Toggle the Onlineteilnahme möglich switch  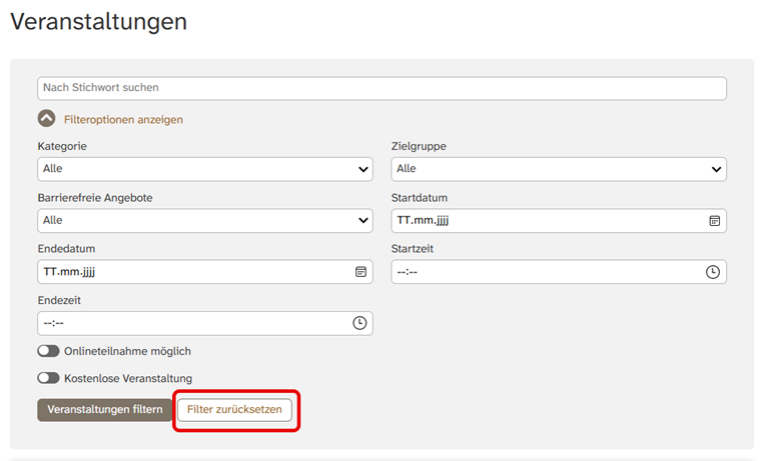(x=48, y=351)
